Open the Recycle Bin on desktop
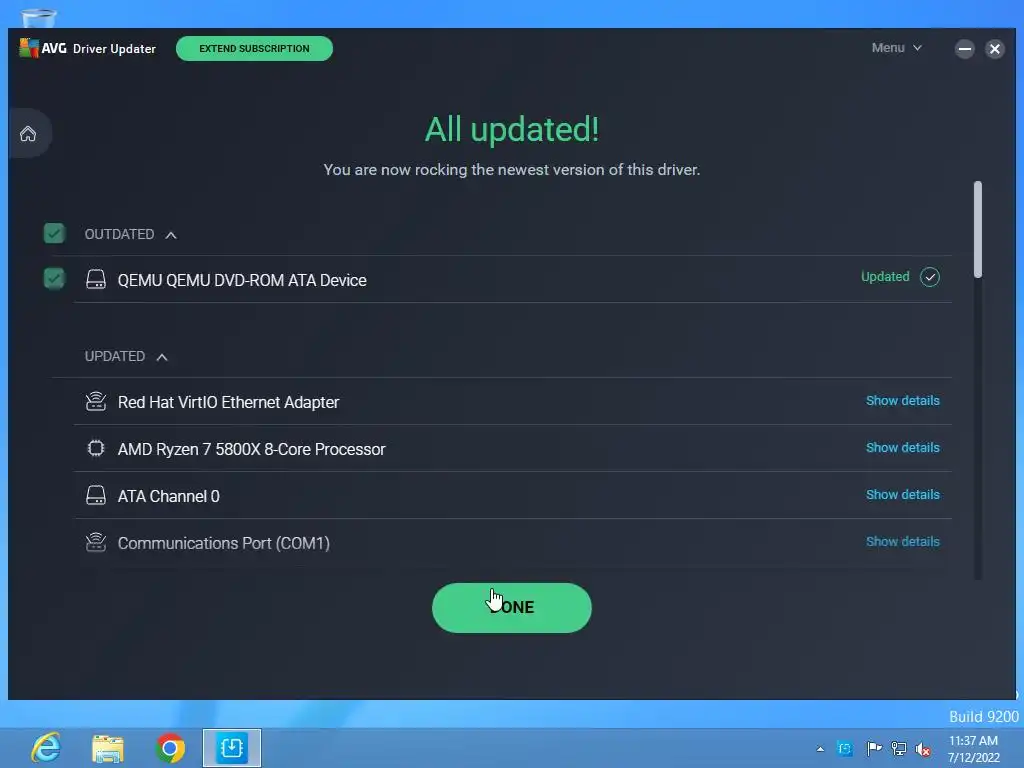Viewport: 1024px width, 768px height. [x=39, y=18]
